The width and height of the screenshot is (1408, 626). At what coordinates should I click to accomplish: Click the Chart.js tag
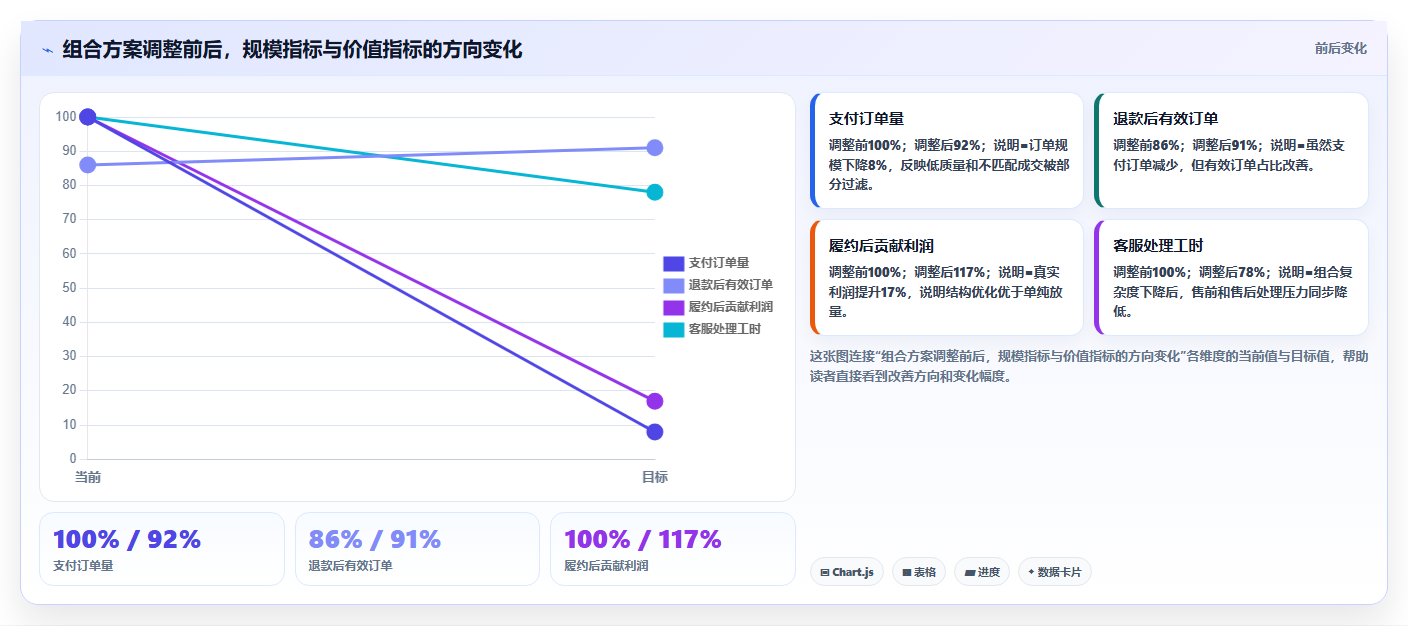click(846, 572)
